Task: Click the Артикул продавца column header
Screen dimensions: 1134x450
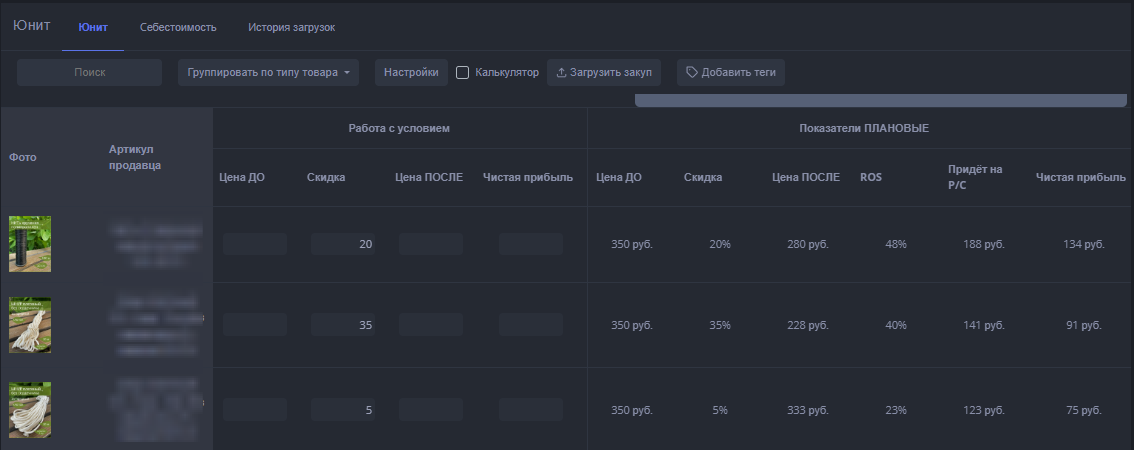Action: pyautogui.click(x=135, y=157)
